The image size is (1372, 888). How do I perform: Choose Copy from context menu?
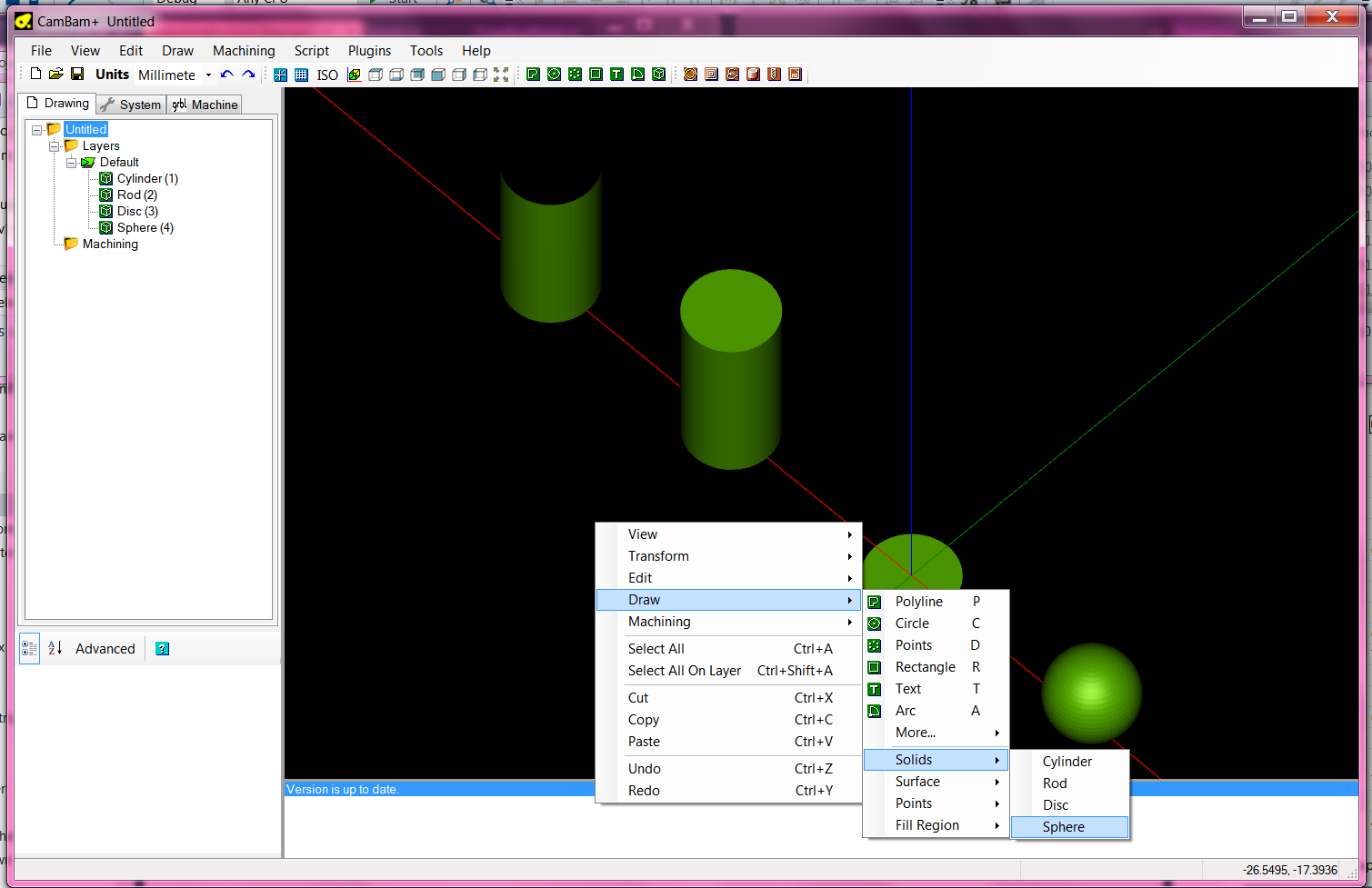(728, 720)
